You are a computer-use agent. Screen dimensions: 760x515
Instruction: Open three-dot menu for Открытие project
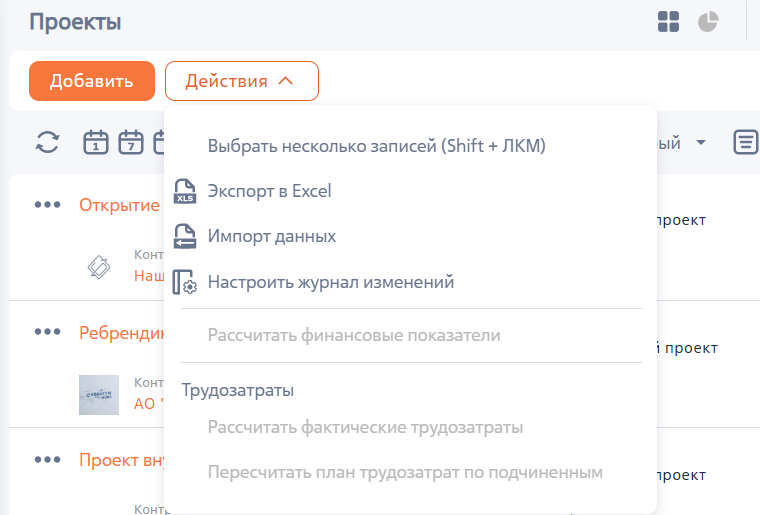(x=48, y=205)
